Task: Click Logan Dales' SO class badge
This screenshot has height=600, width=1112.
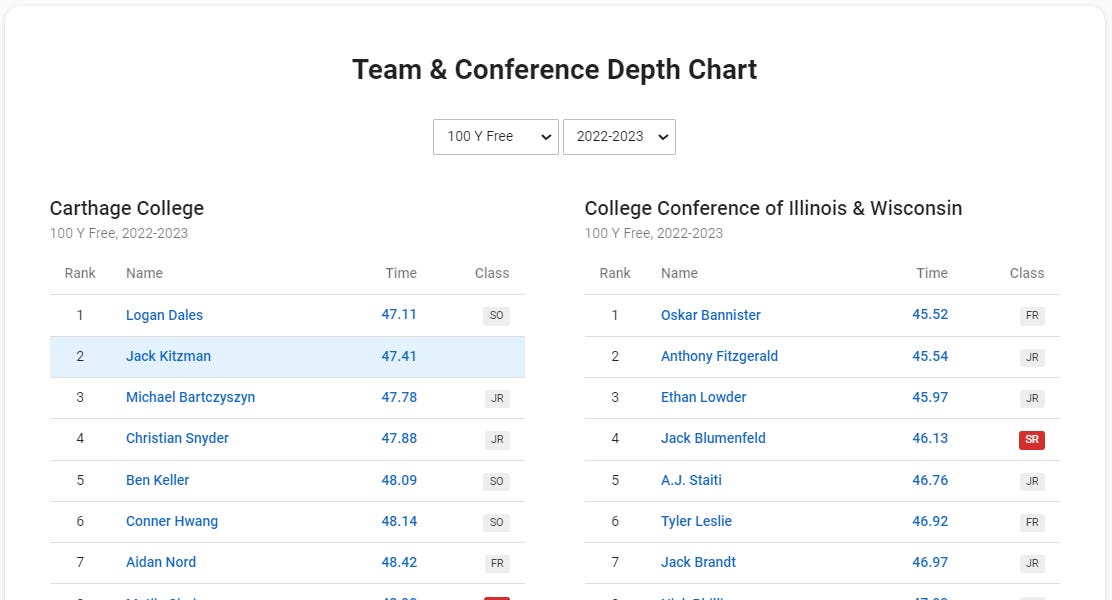Action: (x=496, y=316)
